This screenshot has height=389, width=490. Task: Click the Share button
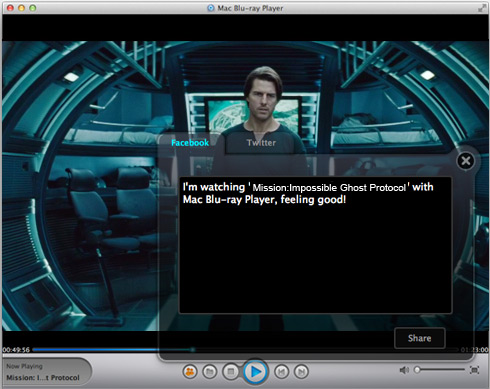pos(420,338)
